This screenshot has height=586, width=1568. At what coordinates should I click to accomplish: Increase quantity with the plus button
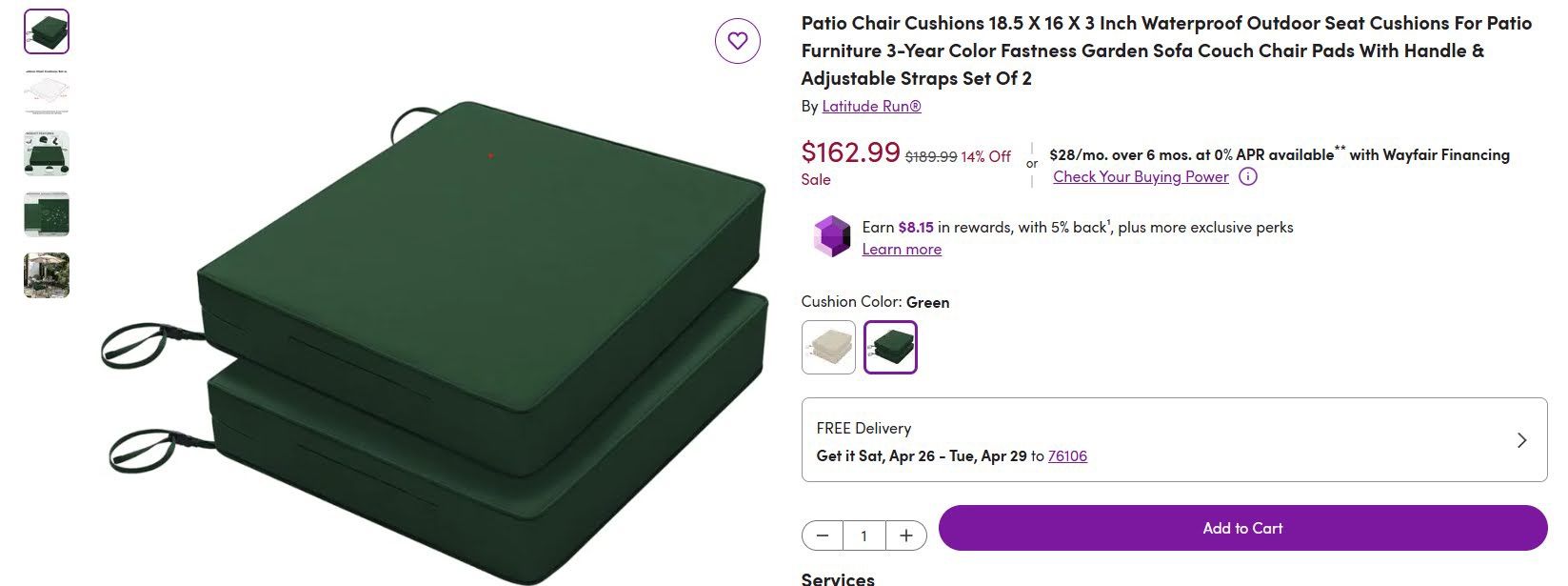click(x=905, y=535)
